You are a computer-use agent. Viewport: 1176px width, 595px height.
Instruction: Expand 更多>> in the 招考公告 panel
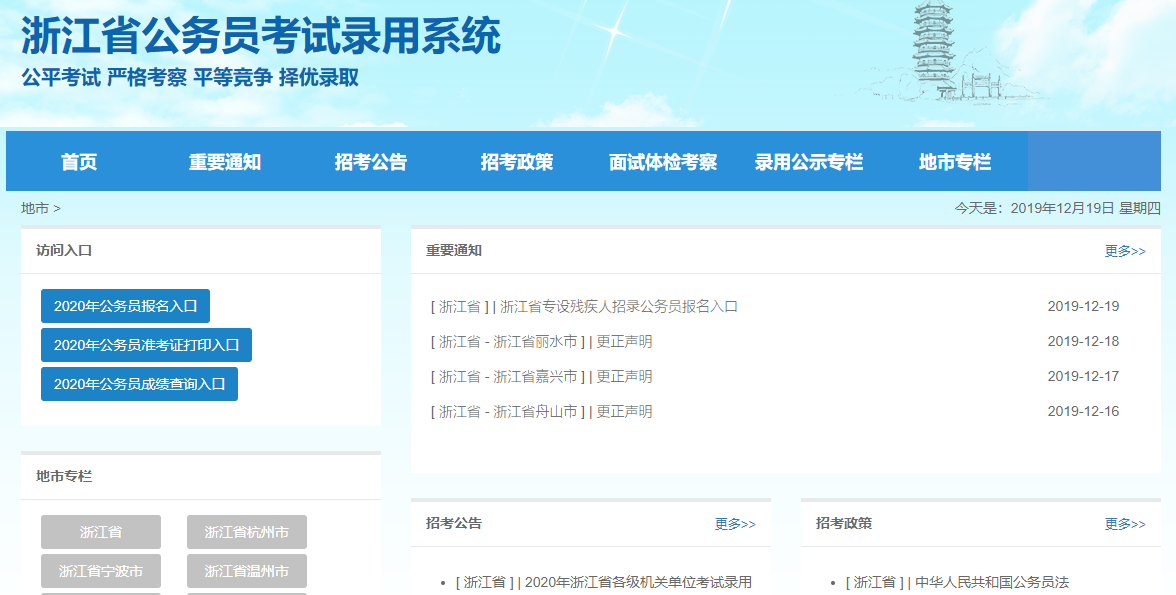pos(735,524)
